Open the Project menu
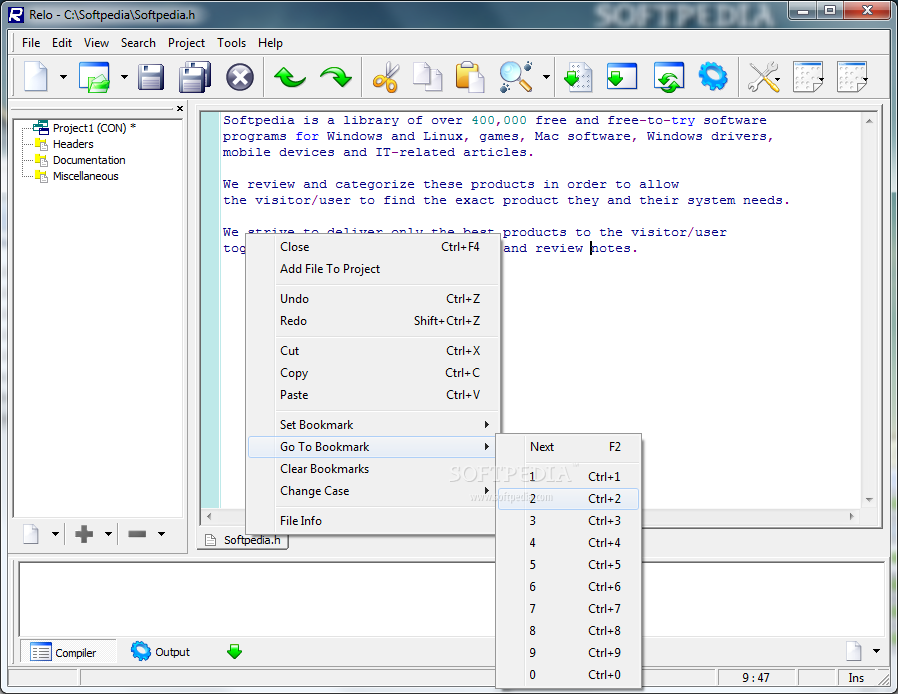 [x=186, y=43]
